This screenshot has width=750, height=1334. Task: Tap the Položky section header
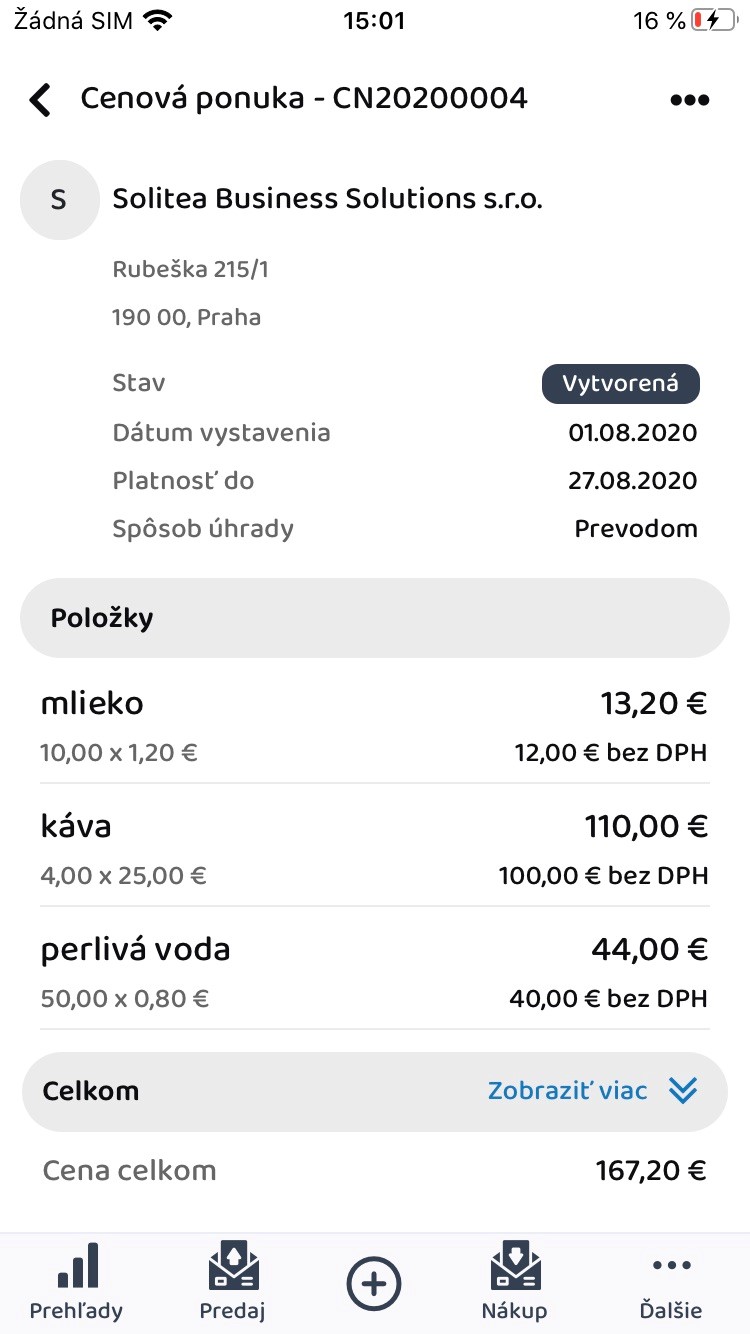click(102, 618)
